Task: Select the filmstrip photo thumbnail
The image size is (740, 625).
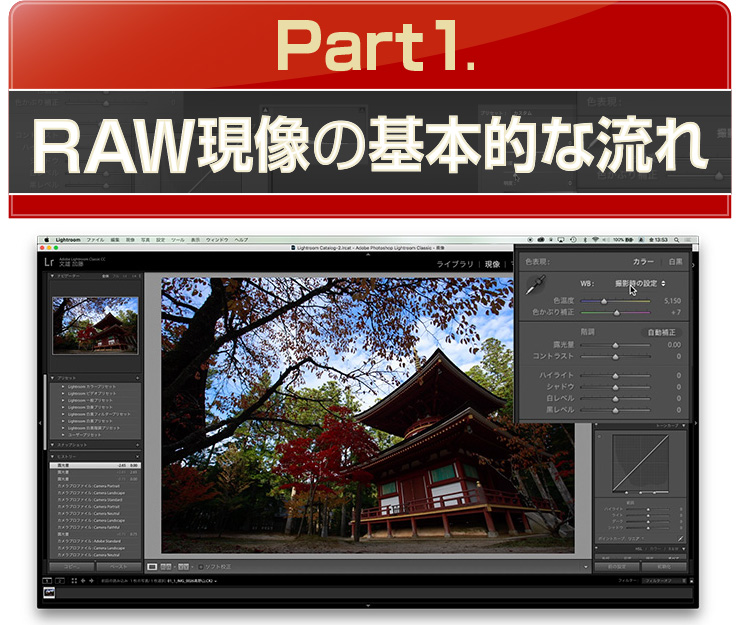Action: (x=49, y=593)
